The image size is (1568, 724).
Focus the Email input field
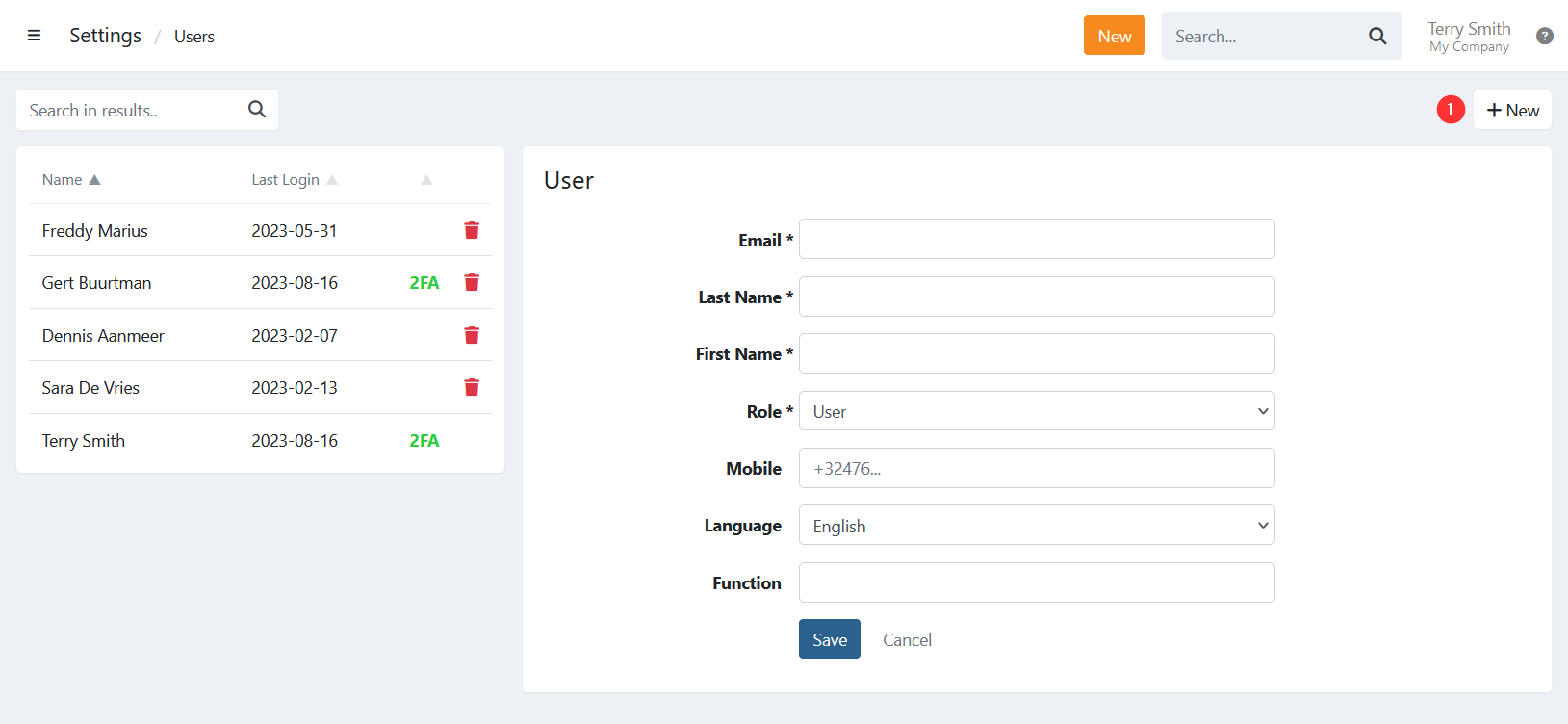click(1037, 239)
